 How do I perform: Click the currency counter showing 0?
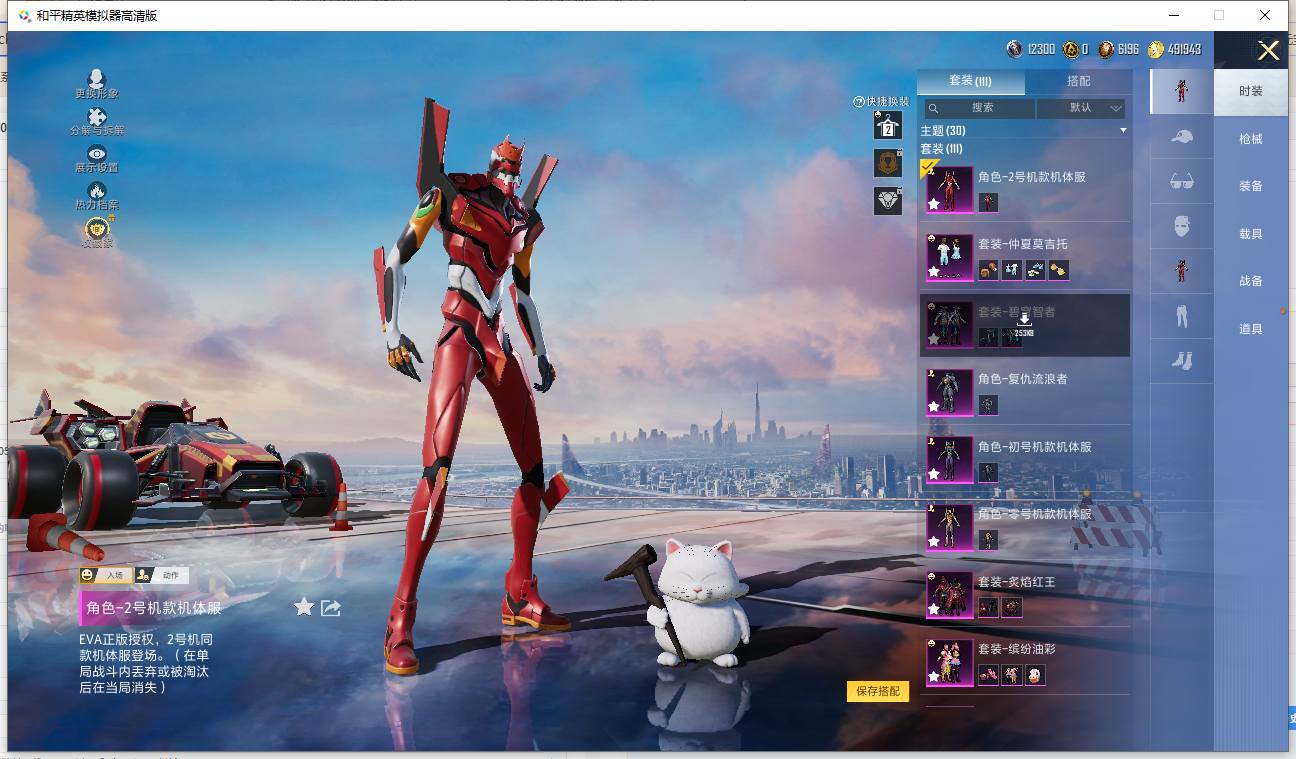point(1076,49)
